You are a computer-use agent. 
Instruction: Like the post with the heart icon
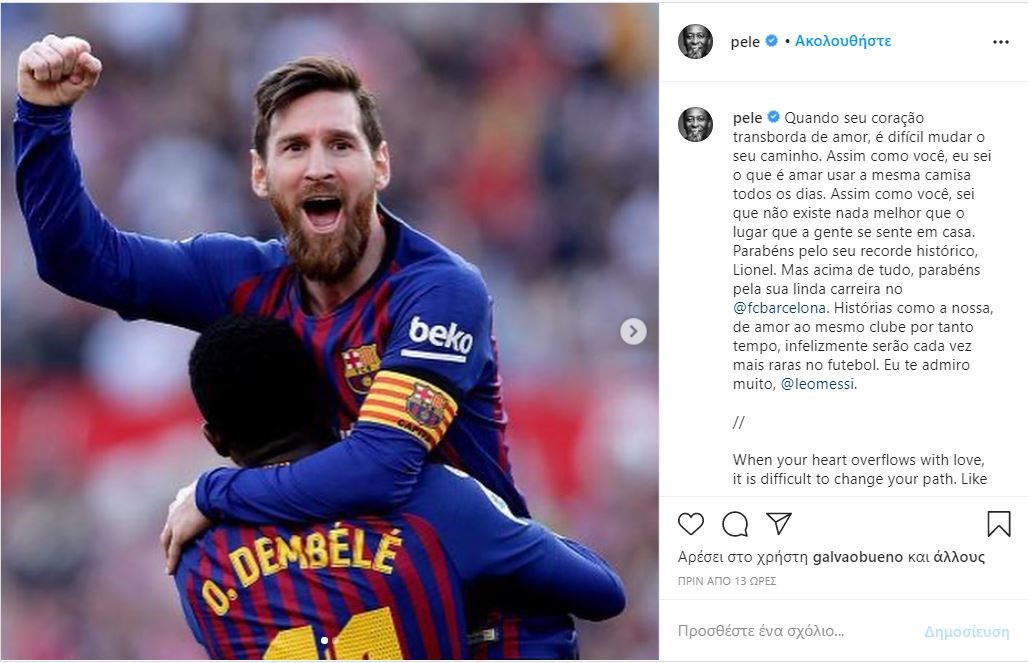691,524
